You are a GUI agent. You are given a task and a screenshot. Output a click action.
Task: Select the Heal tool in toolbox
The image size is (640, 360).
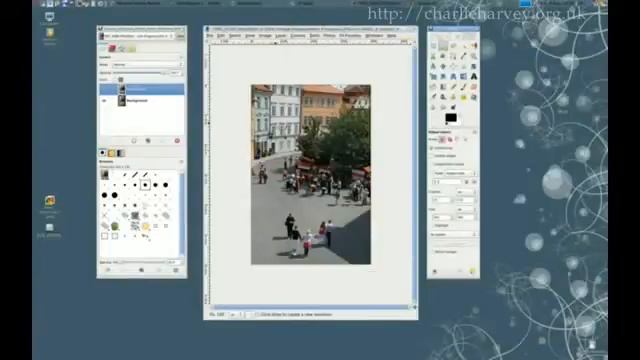point(463,97)
